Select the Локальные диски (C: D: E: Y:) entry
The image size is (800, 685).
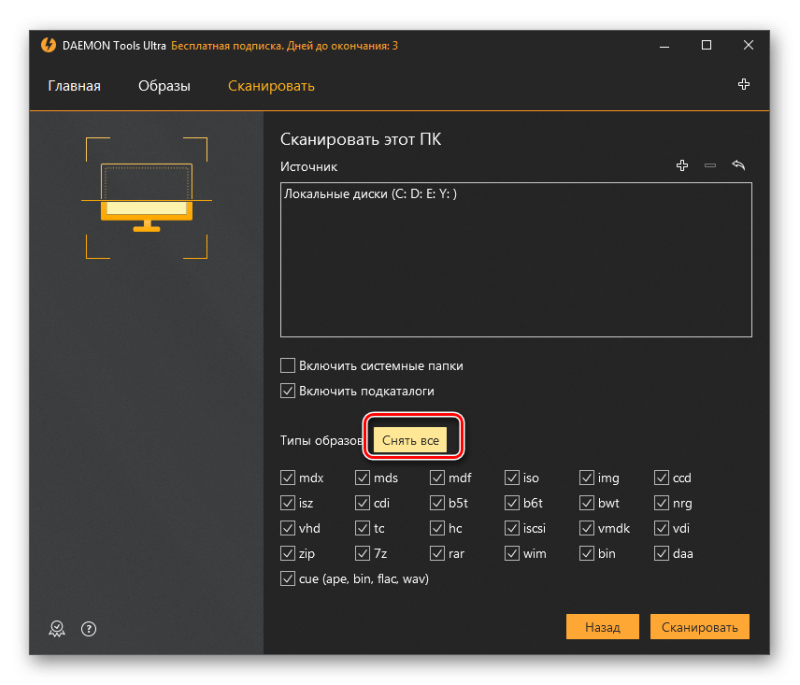coord(370,194)
